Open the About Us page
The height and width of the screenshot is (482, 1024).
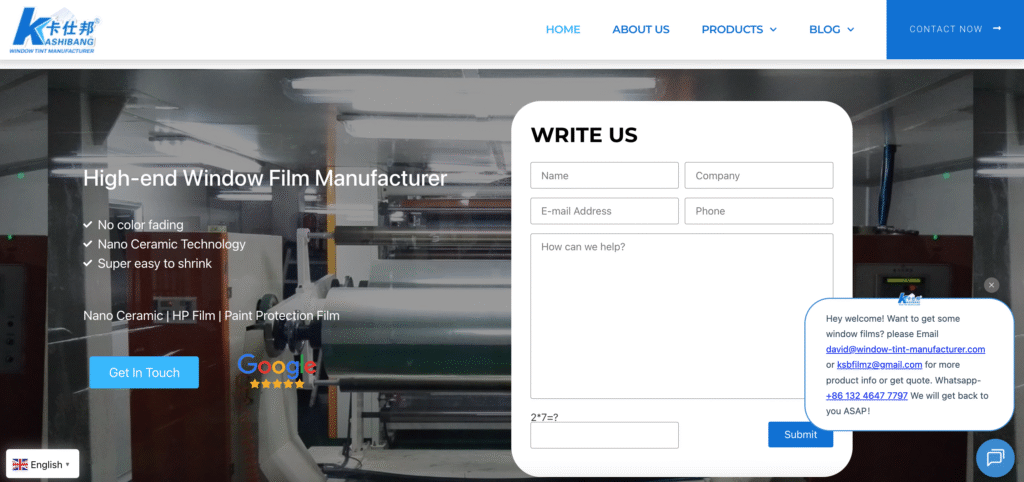641,30
